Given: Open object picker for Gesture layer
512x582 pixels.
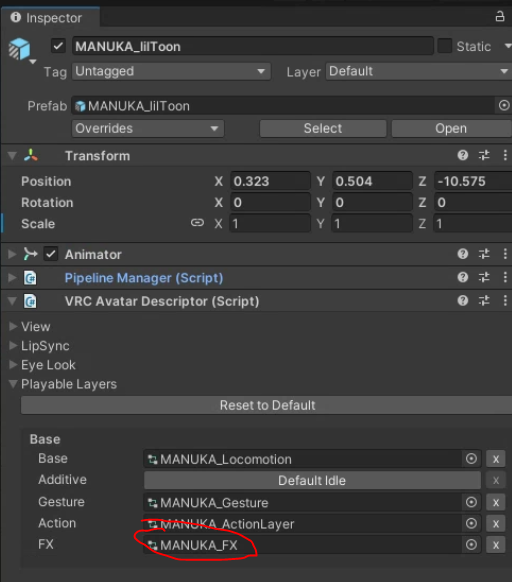Looking at the screenshot, I should (x=471, y=502).
